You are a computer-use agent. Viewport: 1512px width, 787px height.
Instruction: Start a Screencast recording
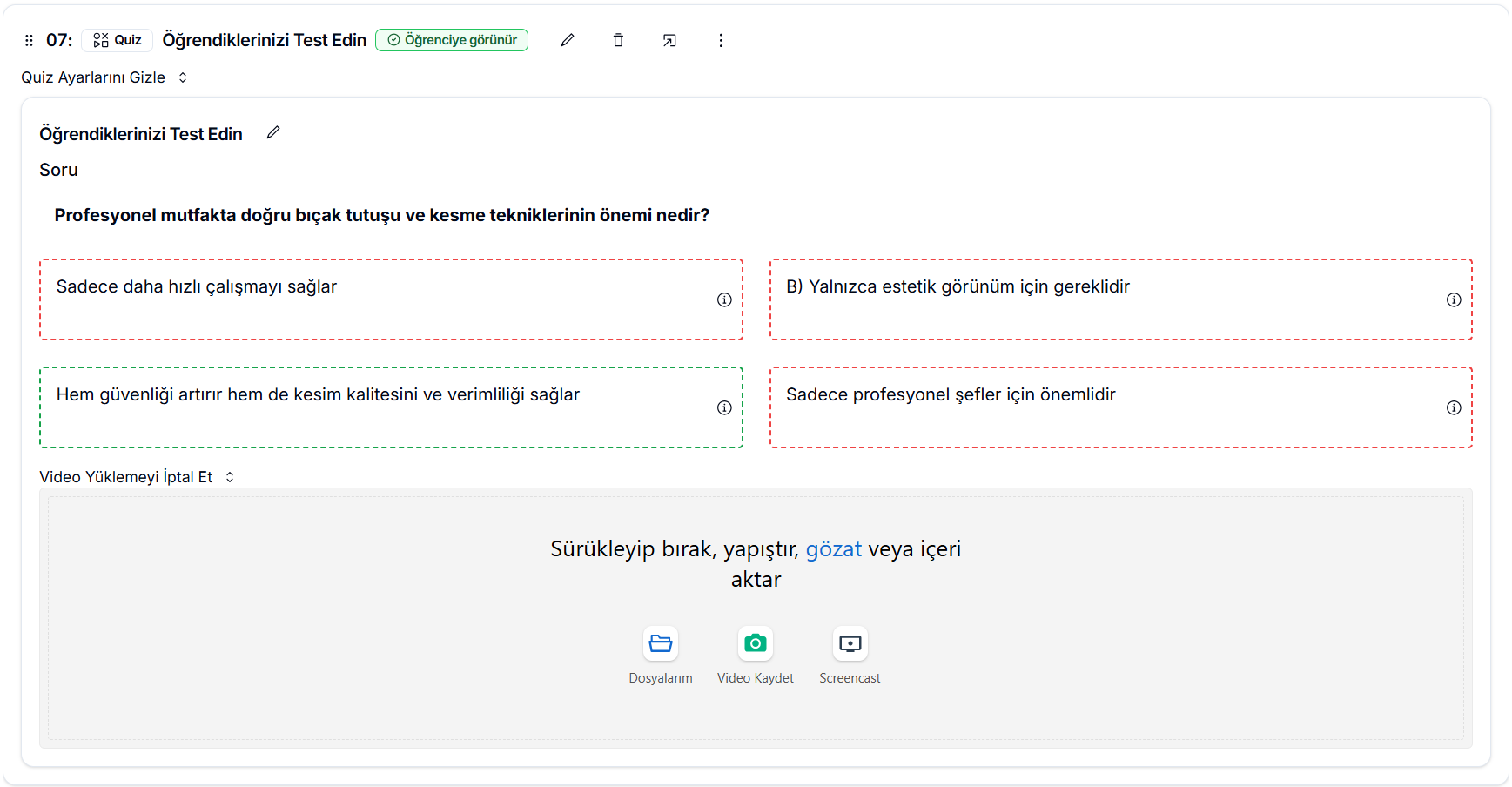[x=850, y=643]
